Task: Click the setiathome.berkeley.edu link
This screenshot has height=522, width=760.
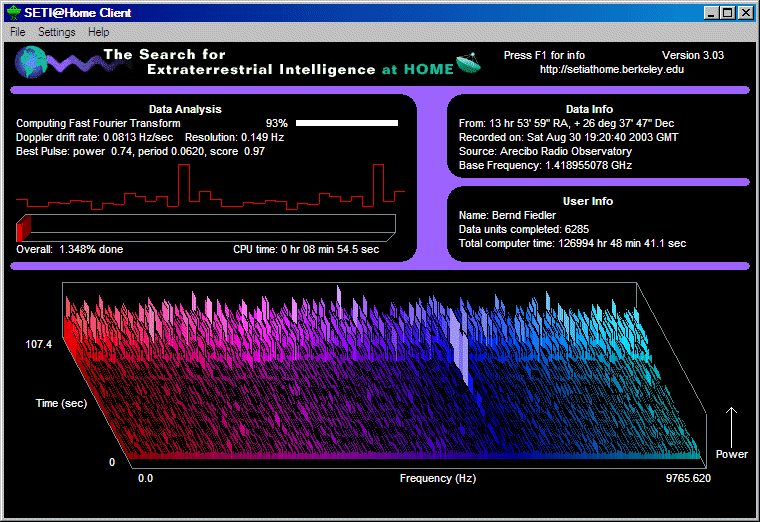Action: (x=612, y=69)
